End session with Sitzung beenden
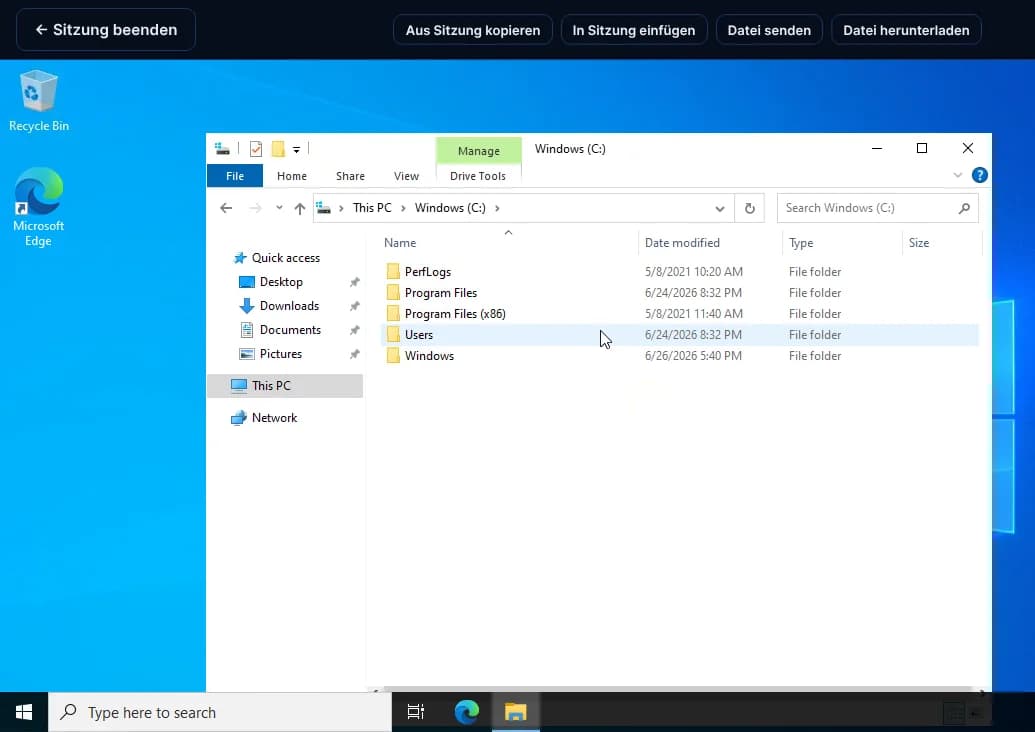This screenshot has width=1035, height=732. click(x=106, y=30)
